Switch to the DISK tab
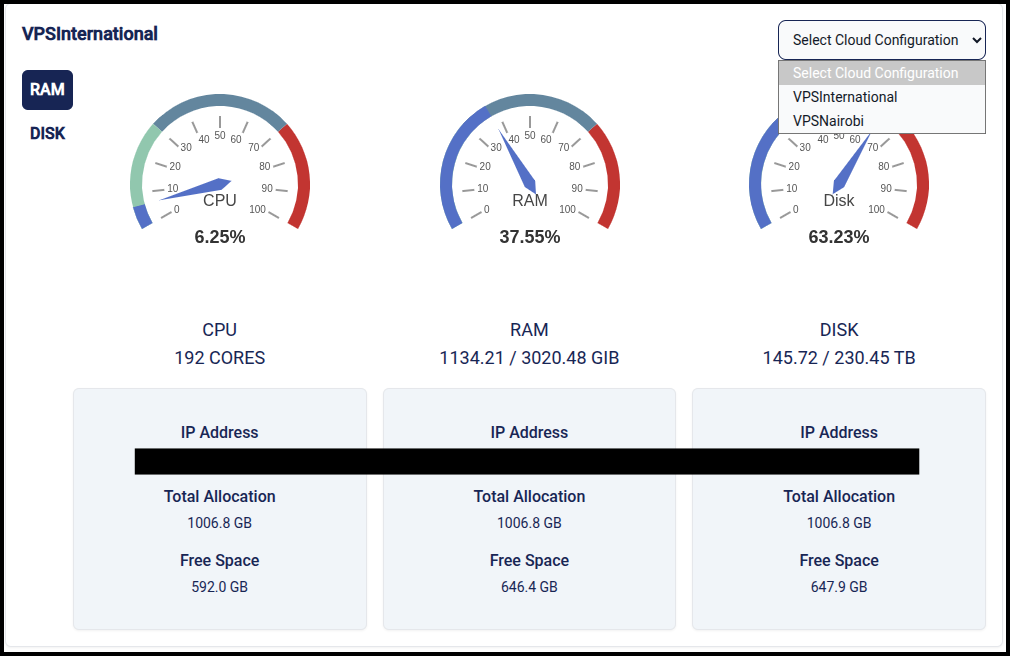This screenshot has width=1010, height=656. click(48, 133)
